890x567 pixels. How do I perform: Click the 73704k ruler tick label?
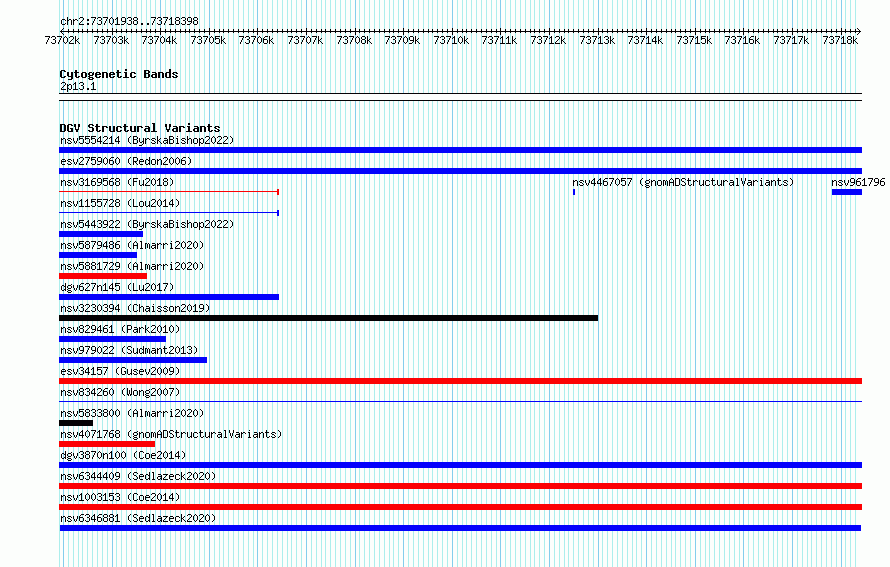(x=159, y=40)
